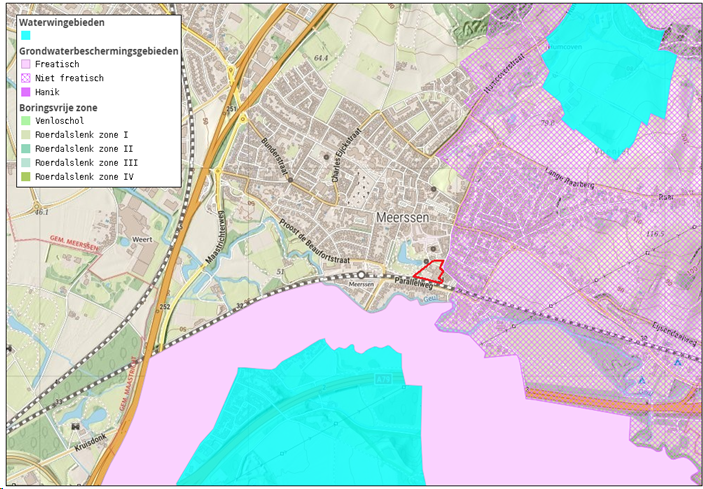Click the Parallelweg street label
703x489 pixels.
click(x=414, y=283)
